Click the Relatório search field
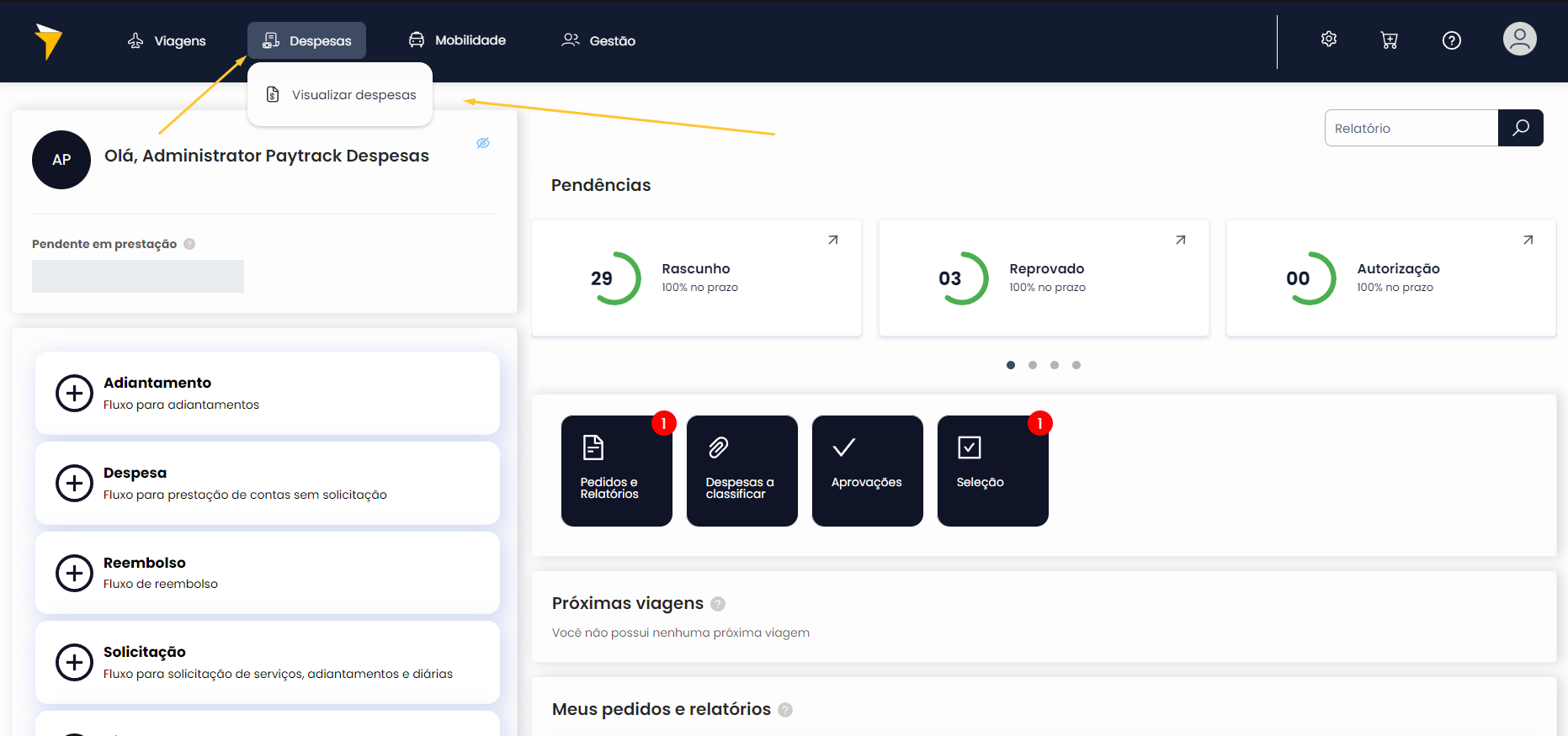Screen dimensions: 1568x736 (x=1411, y=128)
